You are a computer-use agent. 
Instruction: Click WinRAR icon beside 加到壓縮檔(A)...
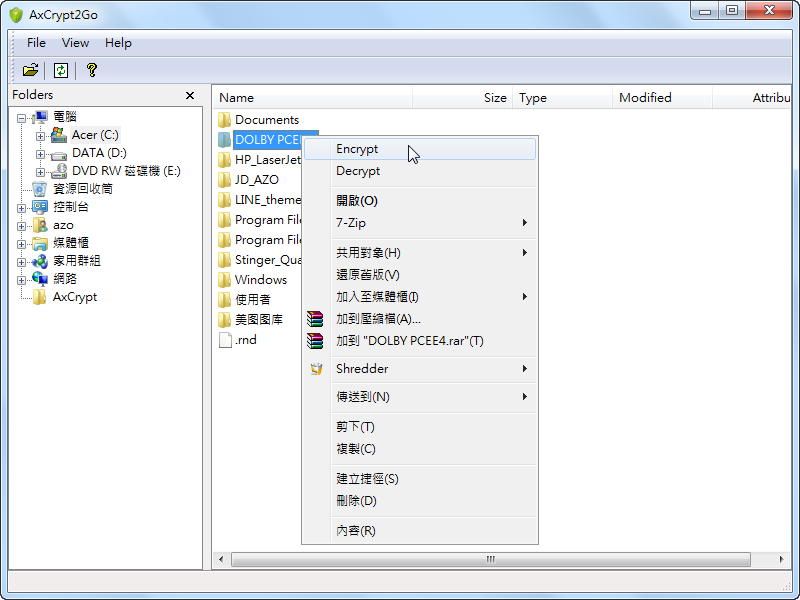click(315, 319)
